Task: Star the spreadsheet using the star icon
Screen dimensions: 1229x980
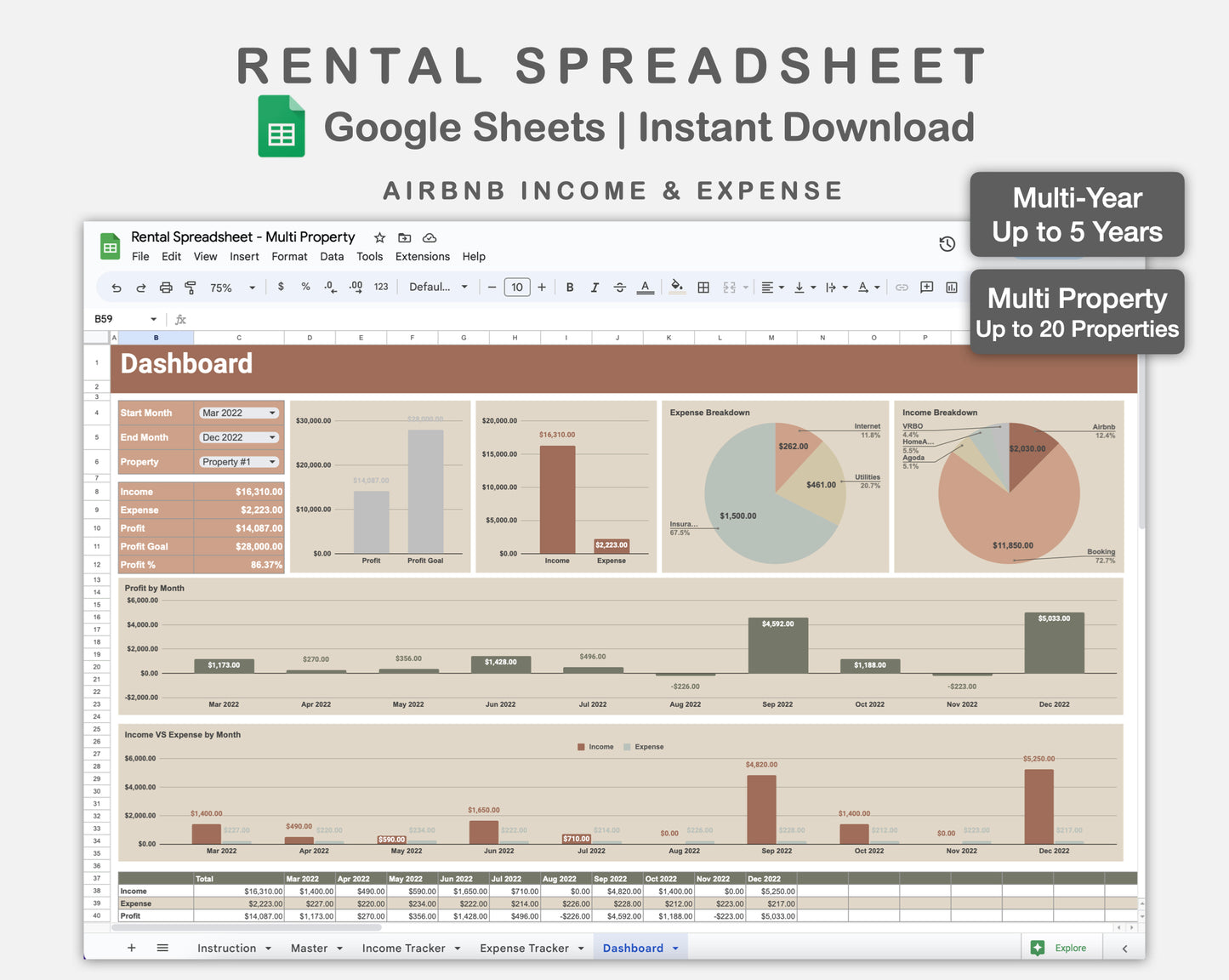Action: tap(379, 237)
